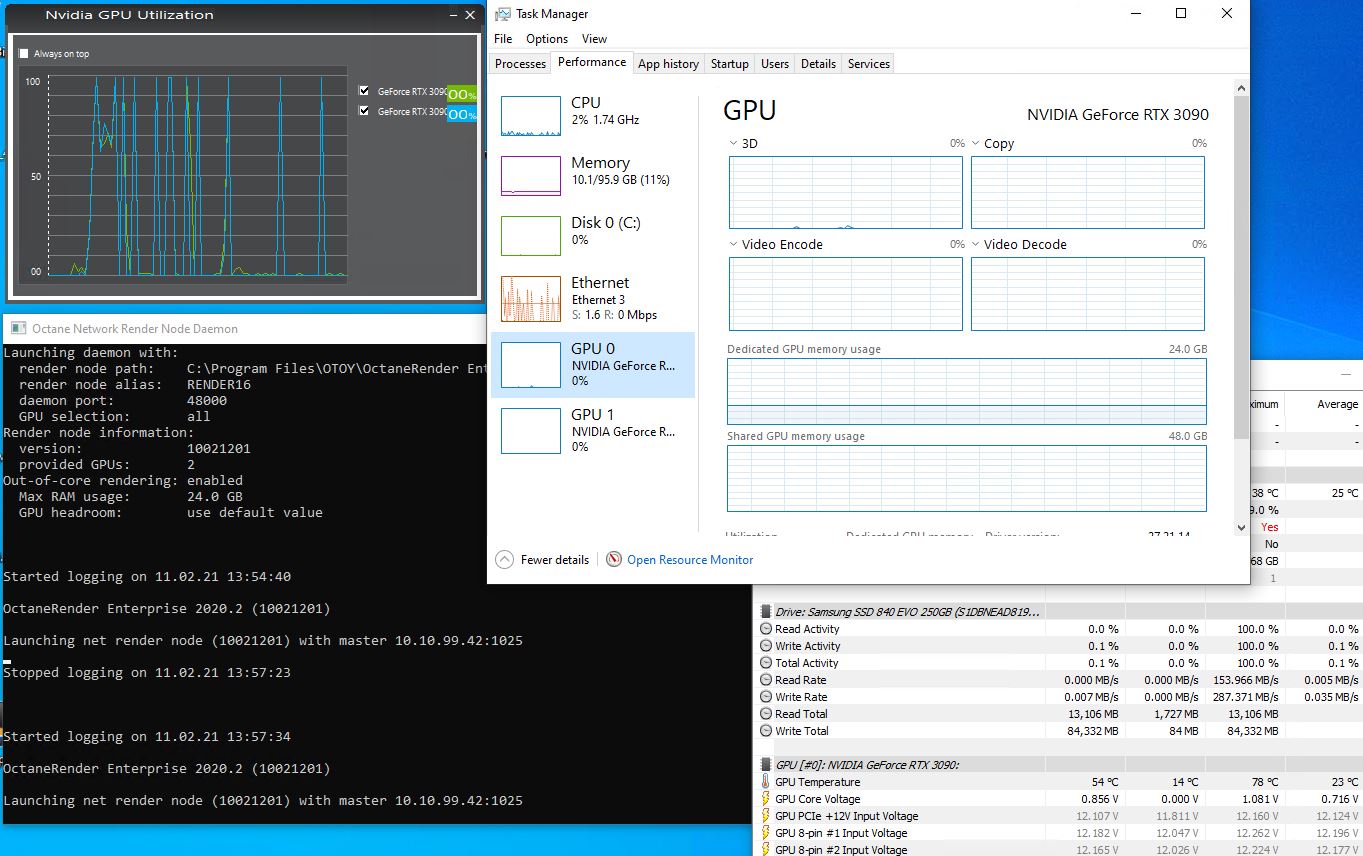Select Disk 0 (C:) in the sidebar

(x=592, y=236)
